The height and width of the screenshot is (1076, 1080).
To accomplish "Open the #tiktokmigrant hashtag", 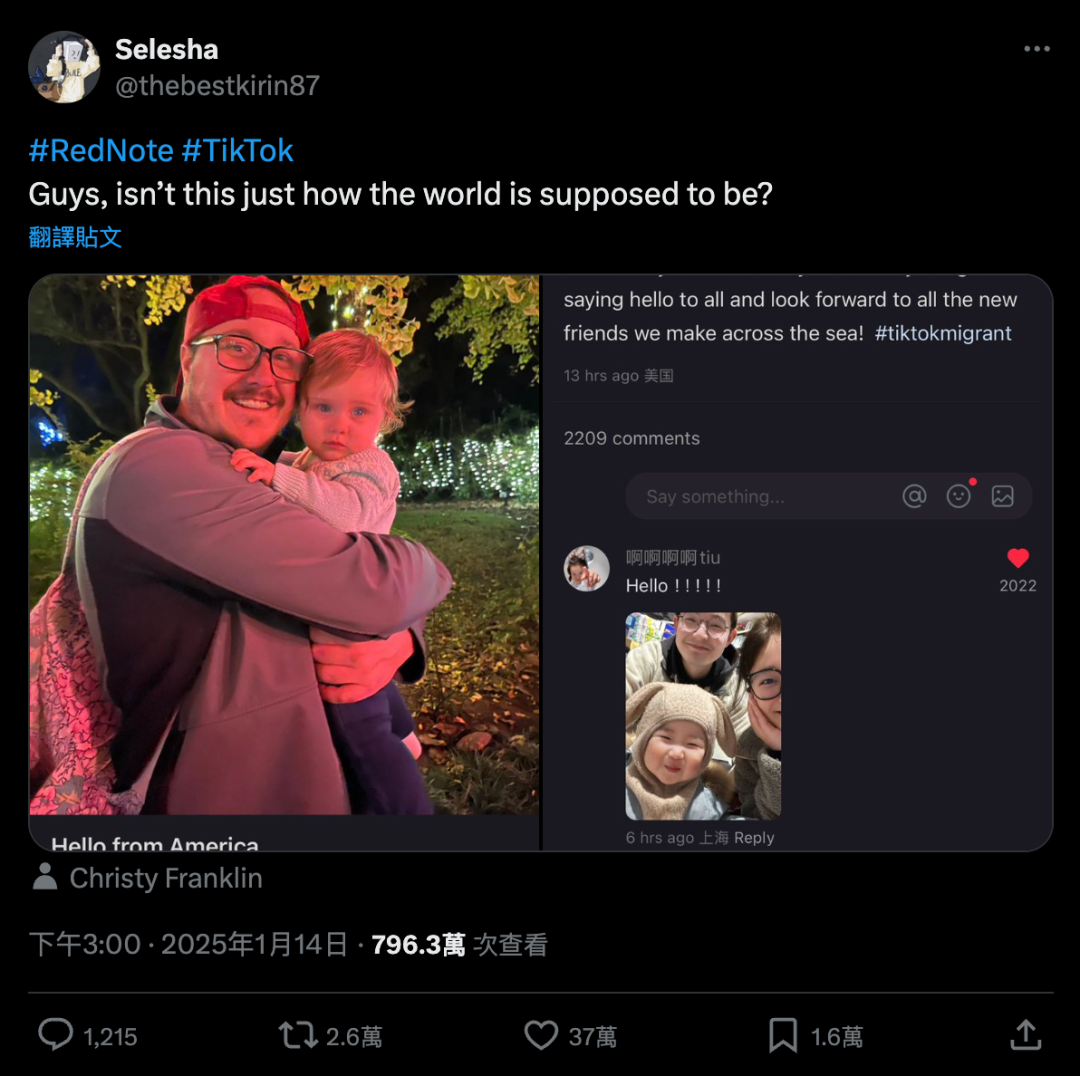I will (943, 333).
